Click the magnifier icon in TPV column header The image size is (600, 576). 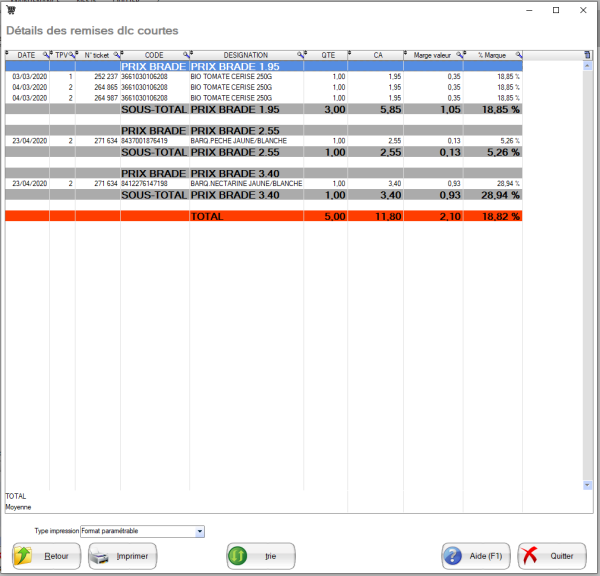click(70, 55)
